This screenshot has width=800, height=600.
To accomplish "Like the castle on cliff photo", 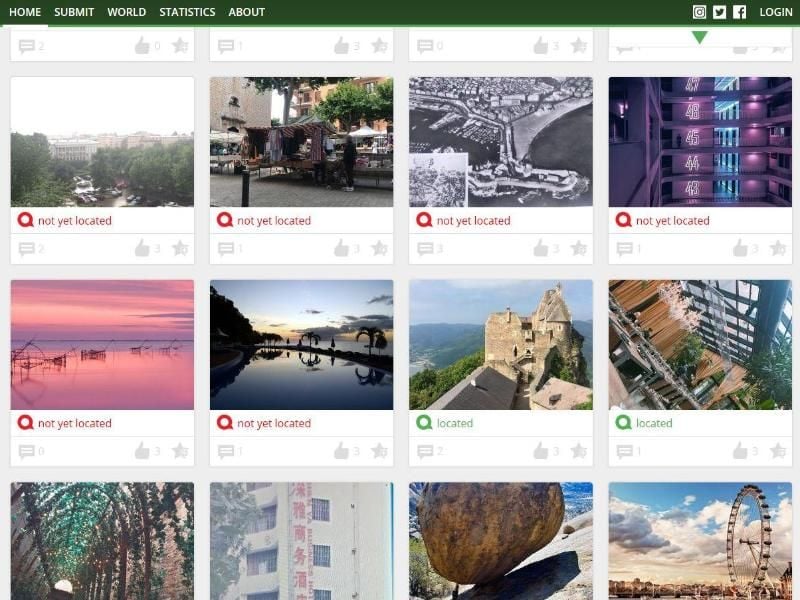I will coord(541,451).
